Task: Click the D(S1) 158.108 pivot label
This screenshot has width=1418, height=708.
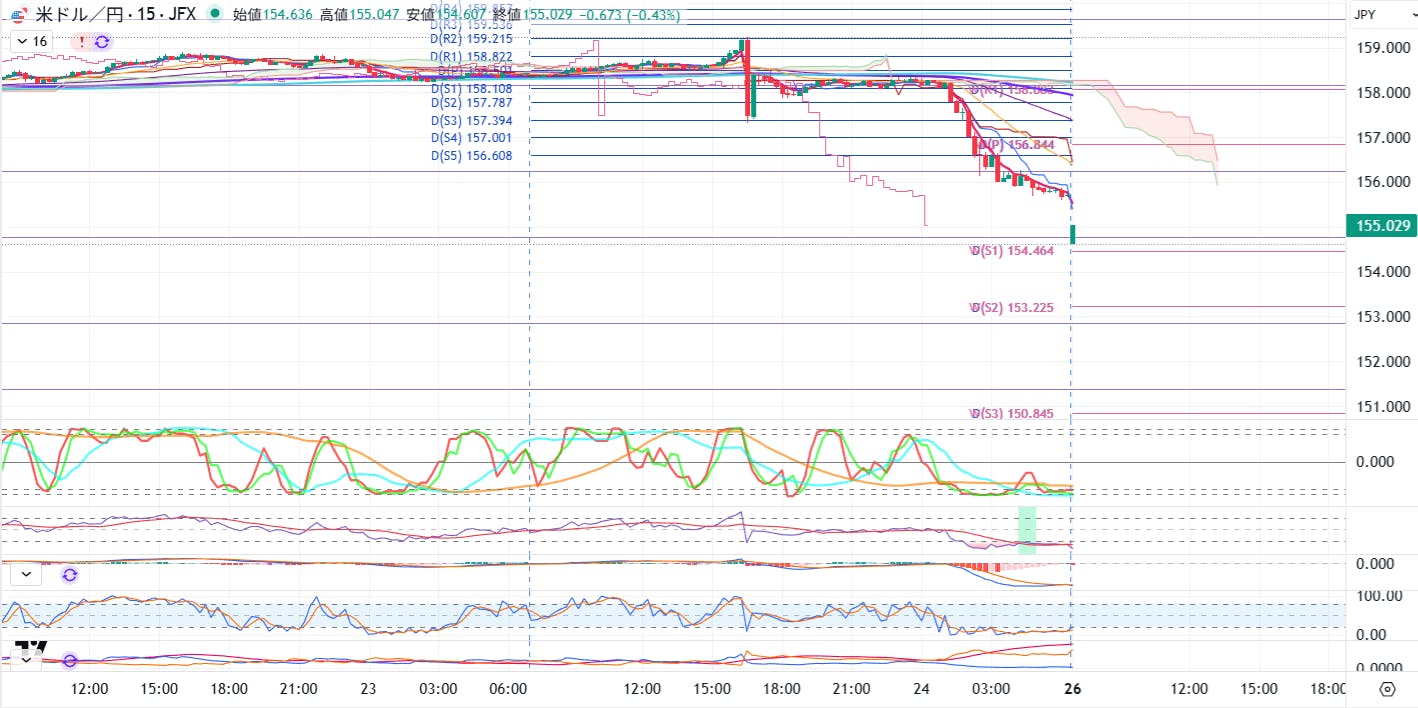Action: (x=471, y=88)
